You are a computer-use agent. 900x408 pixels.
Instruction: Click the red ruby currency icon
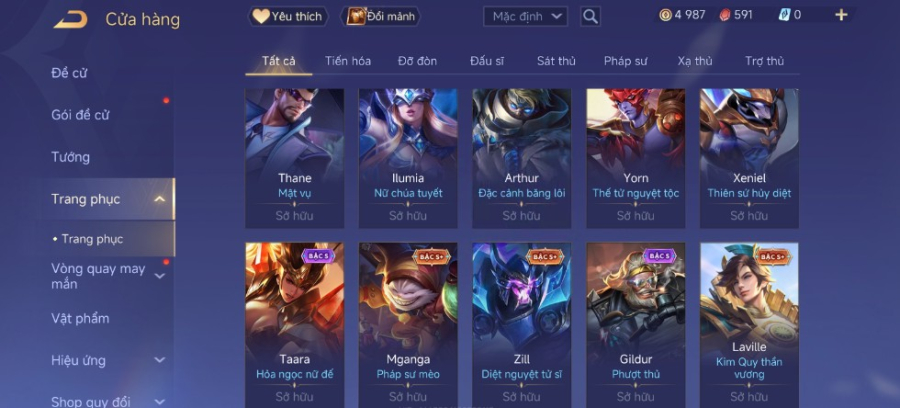725,15
